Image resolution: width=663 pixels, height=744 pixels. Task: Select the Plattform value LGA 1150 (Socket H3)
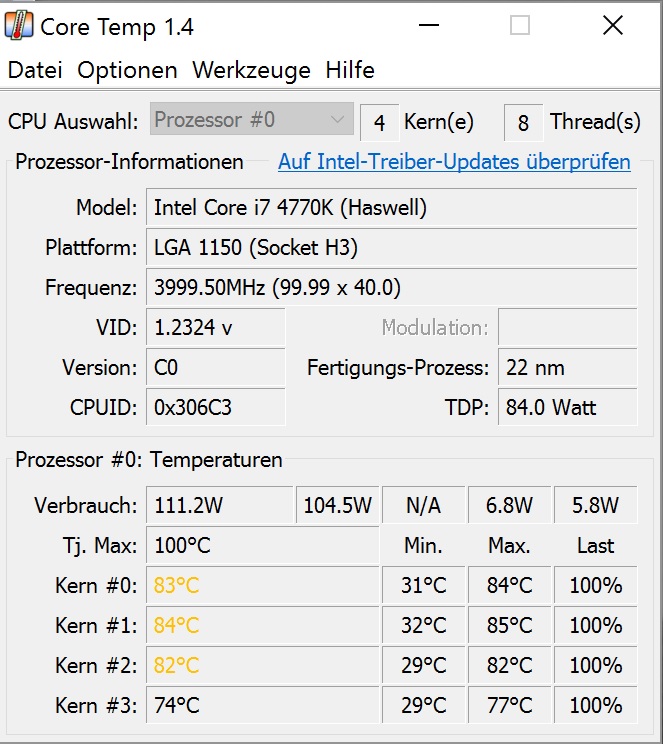392,247
